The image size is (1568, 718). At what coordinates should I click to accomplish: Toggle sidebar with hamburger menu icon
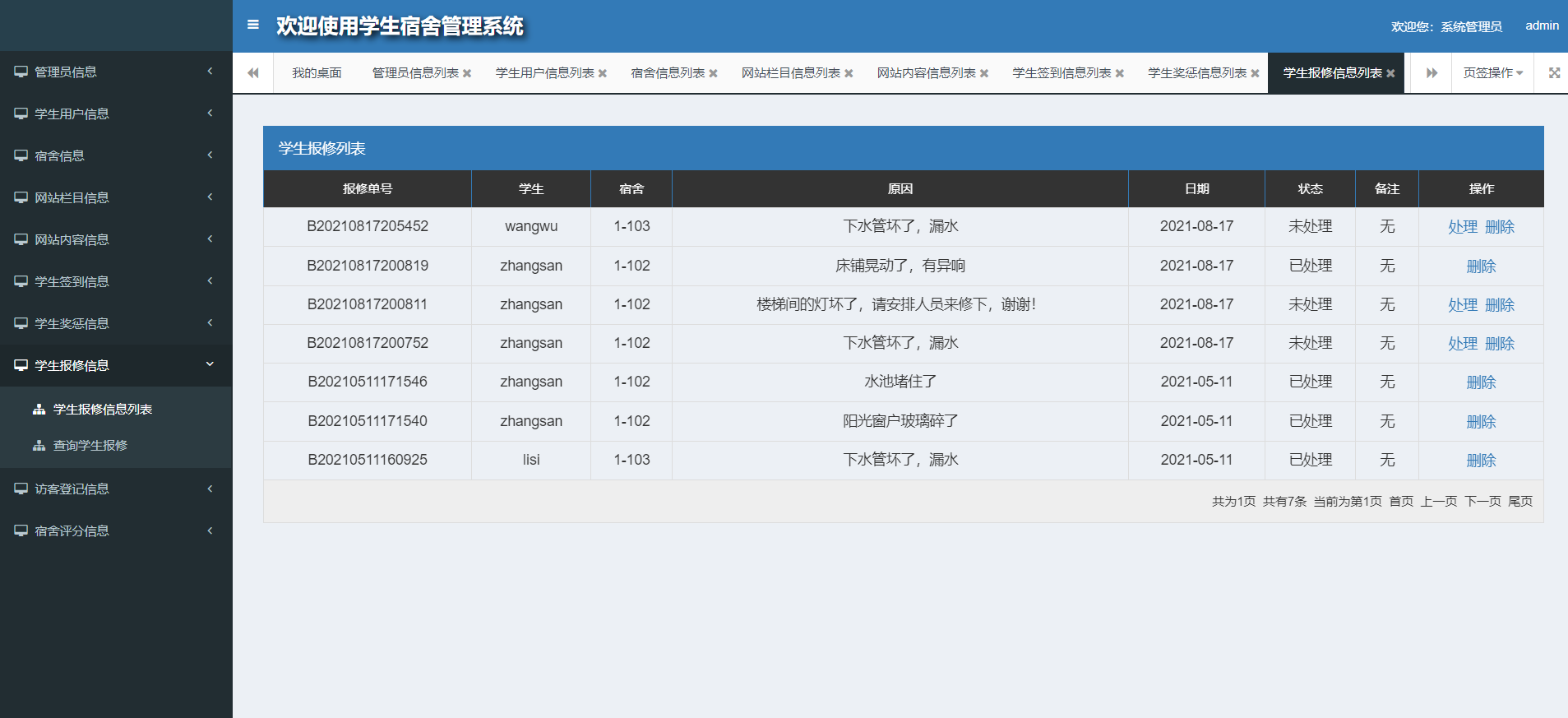(253, 25)
